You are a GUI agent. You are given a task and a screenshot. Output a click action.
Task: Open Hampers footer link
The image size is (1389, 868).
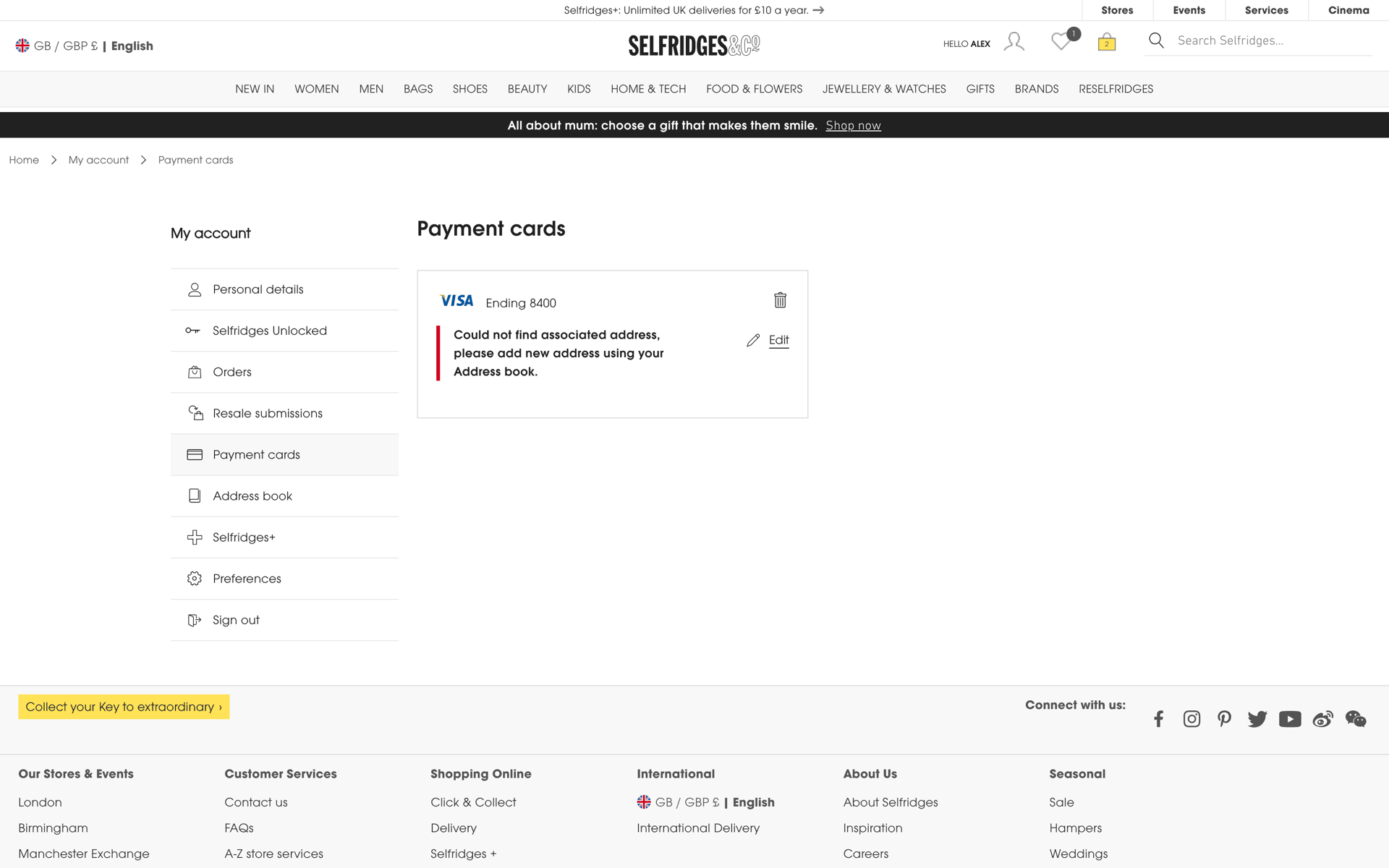click(1076, 828)
